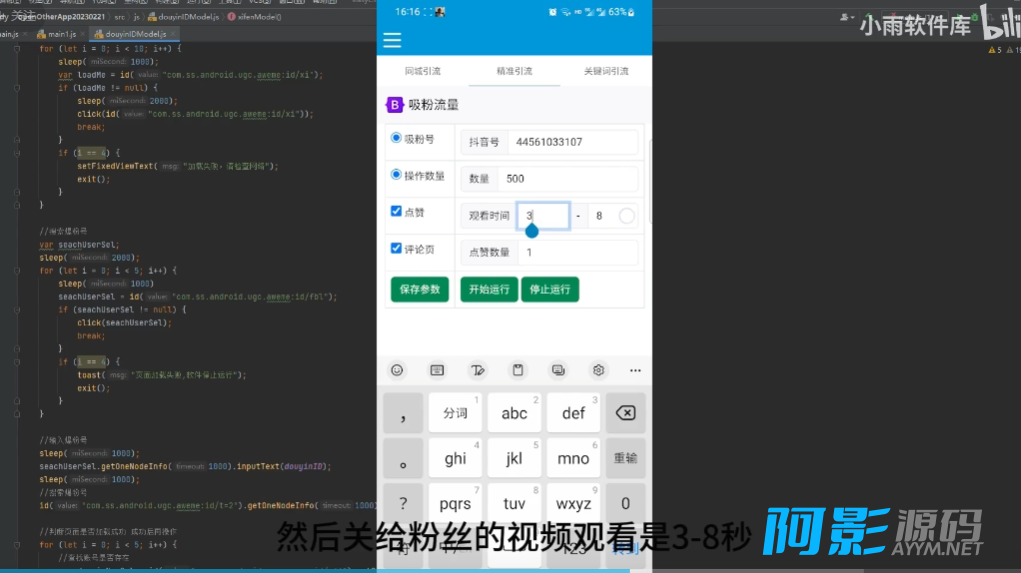Tap the def key on keyboard

tap(573, 413)
